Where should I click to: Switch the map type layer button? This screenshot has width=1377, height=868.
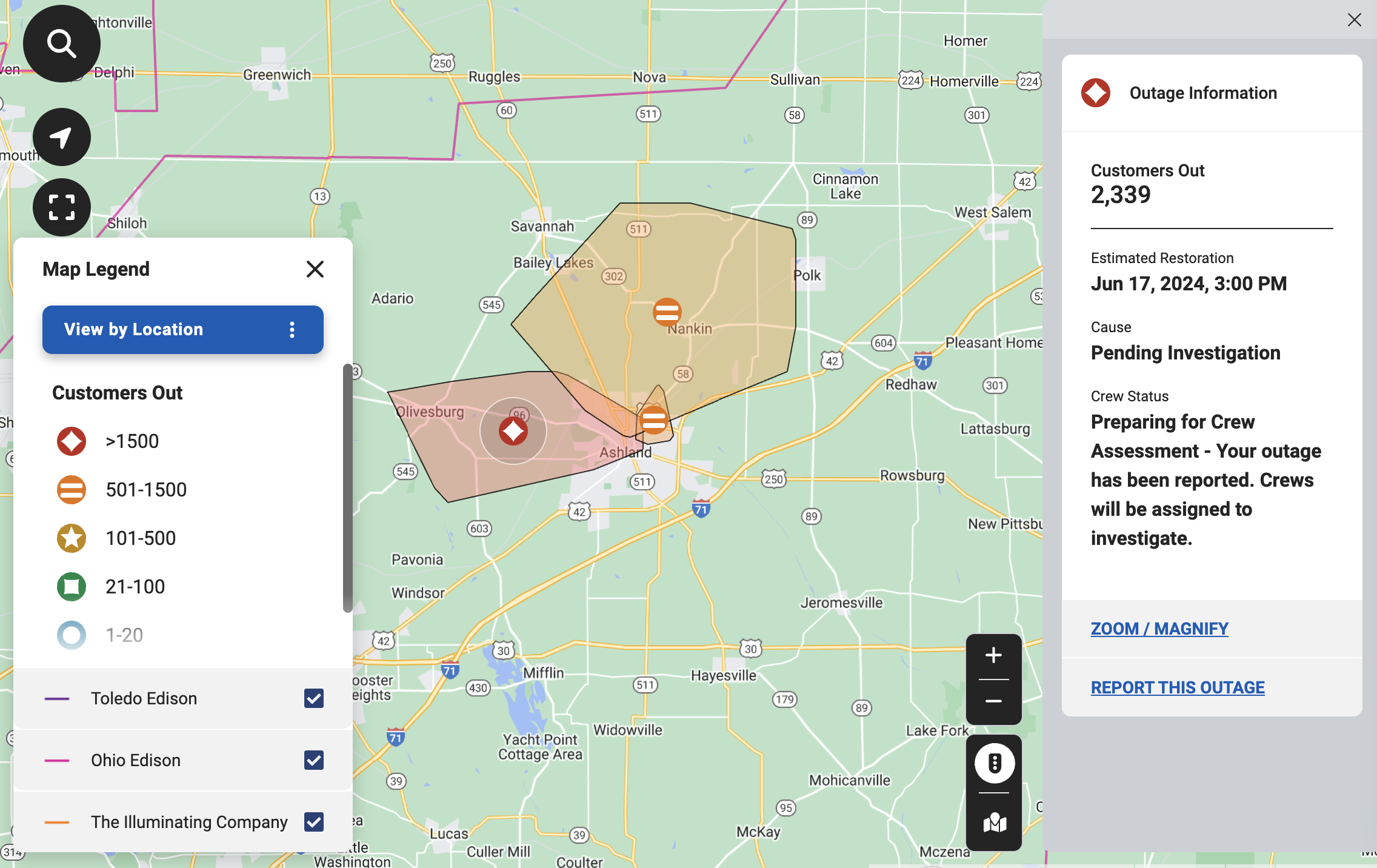(995, 823)
